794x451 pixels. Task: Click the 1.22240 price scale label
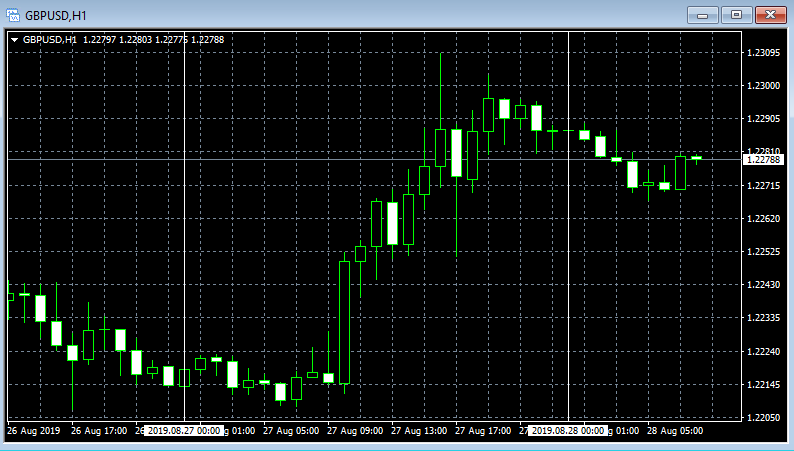click(763, 351)
